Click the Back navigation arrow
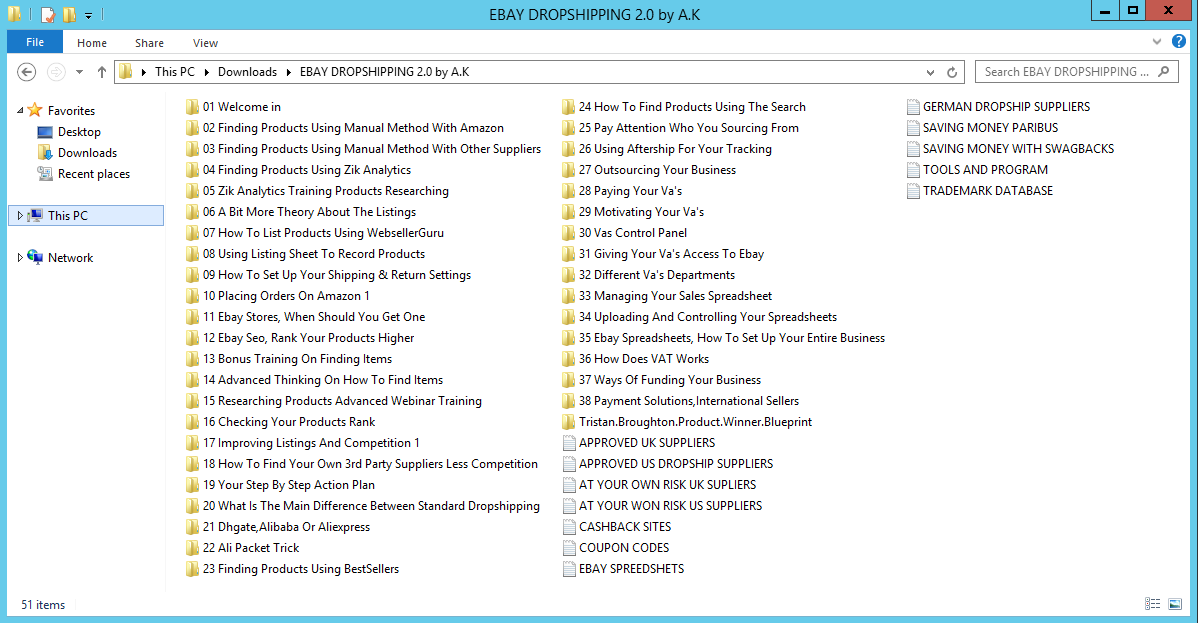The image size is (1198, 623). pos(26,72)
